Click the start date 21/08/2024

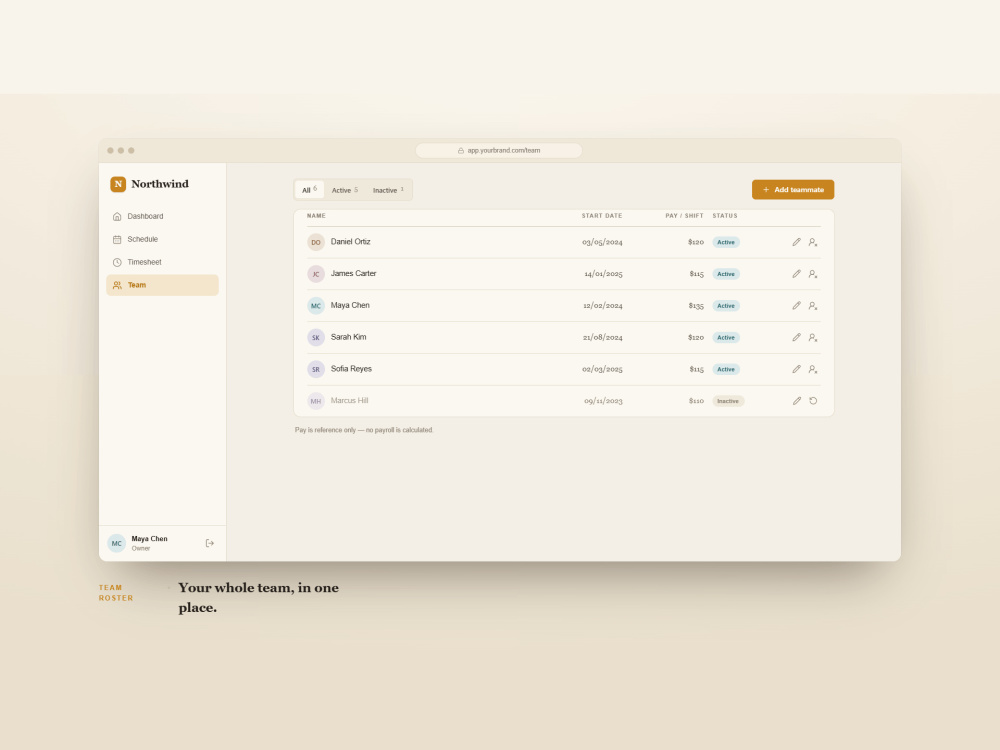point(603,337)
